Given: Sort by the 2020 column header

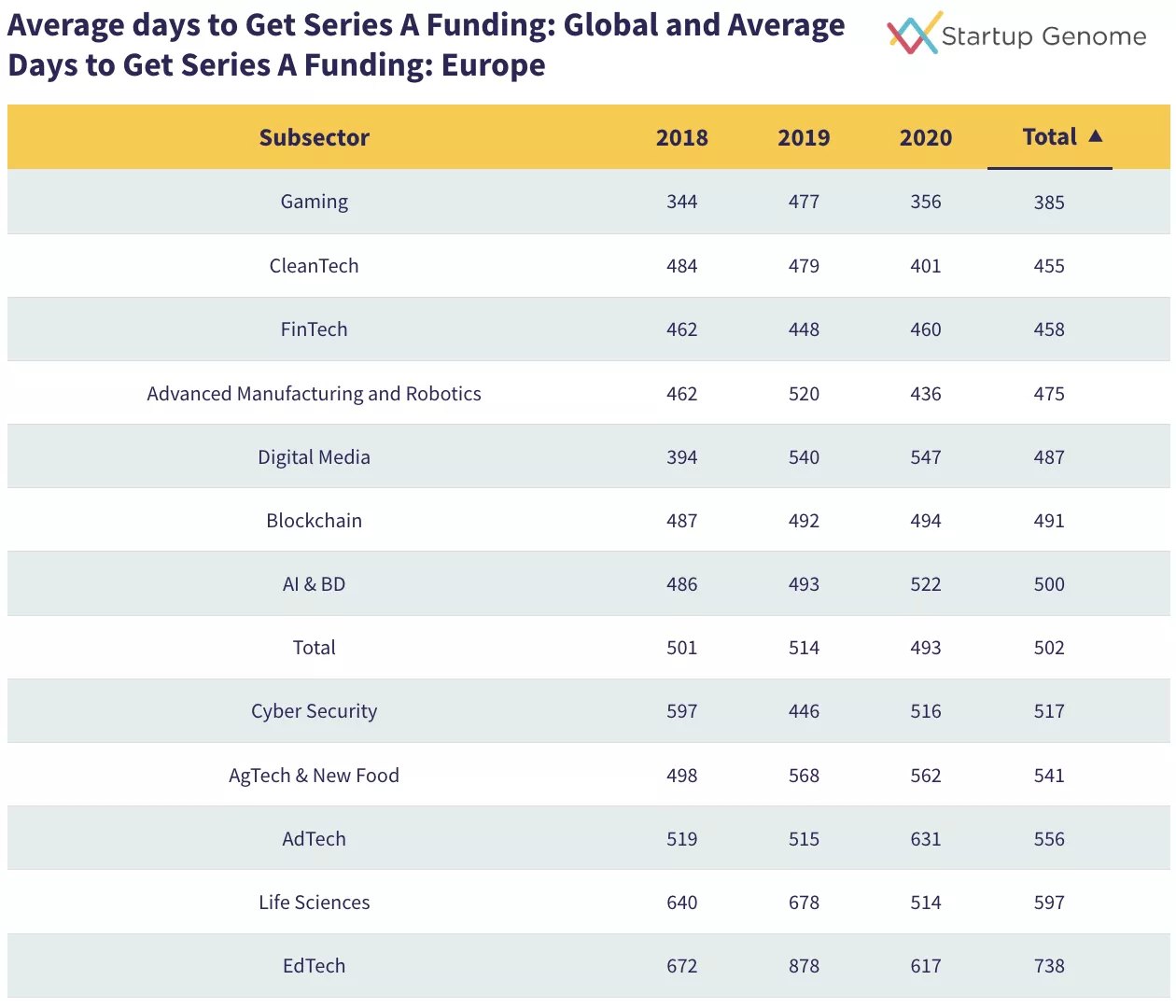Looking at the screenshot, I should click(x=925, y=137).
